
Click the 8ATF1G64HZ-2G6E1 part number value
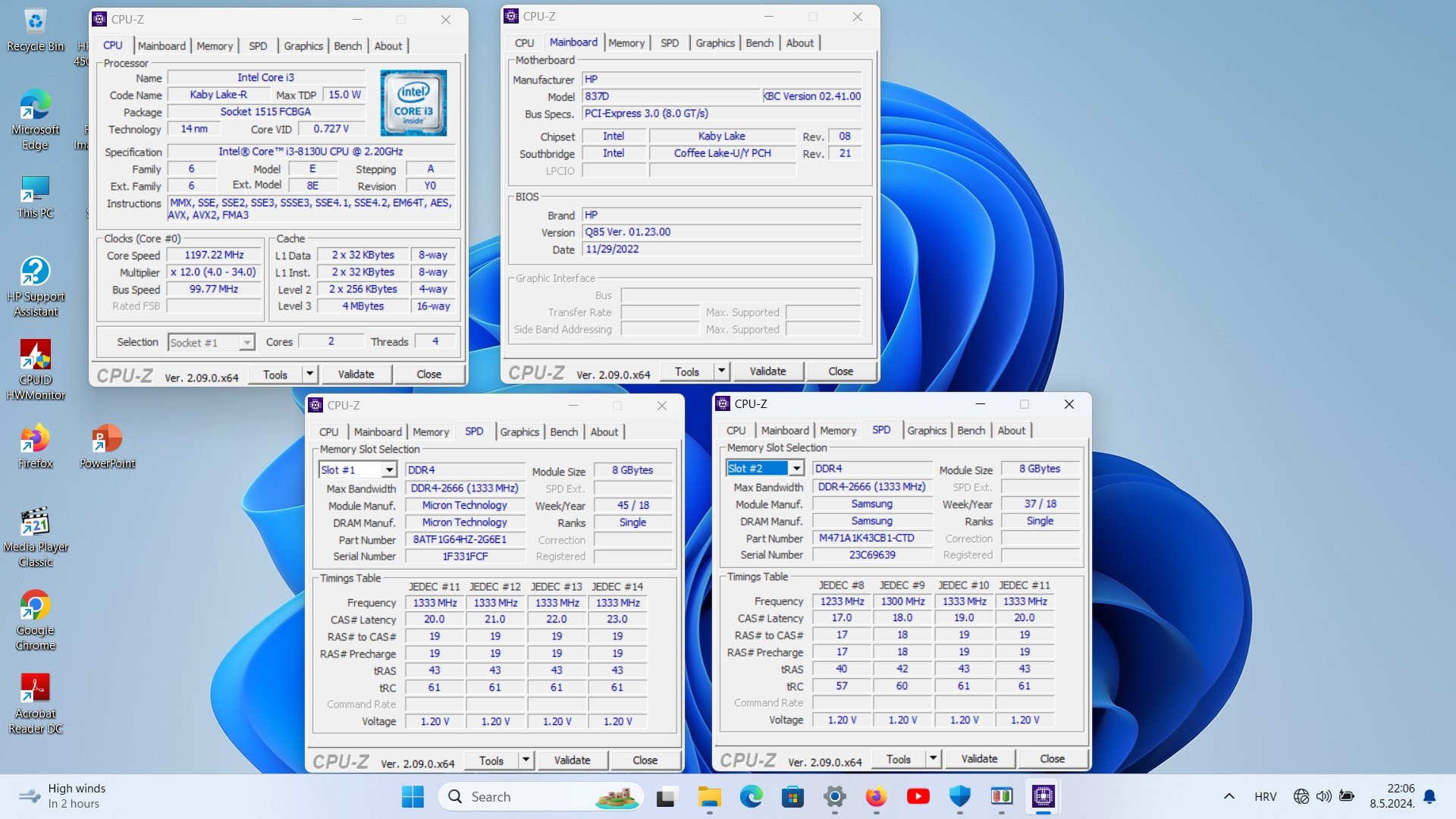pyautogui.click(x=465, y=539)
